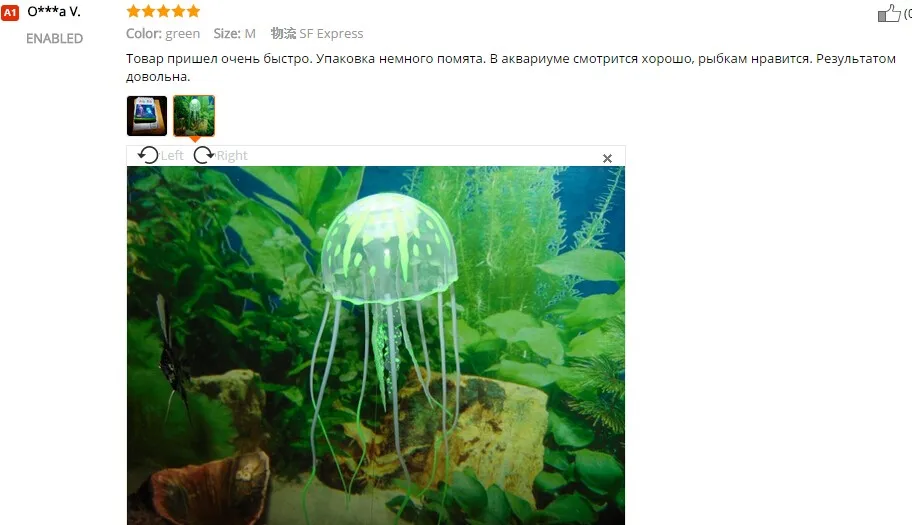912x525 pixels.
Task: Click the middle third rating star
Action: click(163, 11)
